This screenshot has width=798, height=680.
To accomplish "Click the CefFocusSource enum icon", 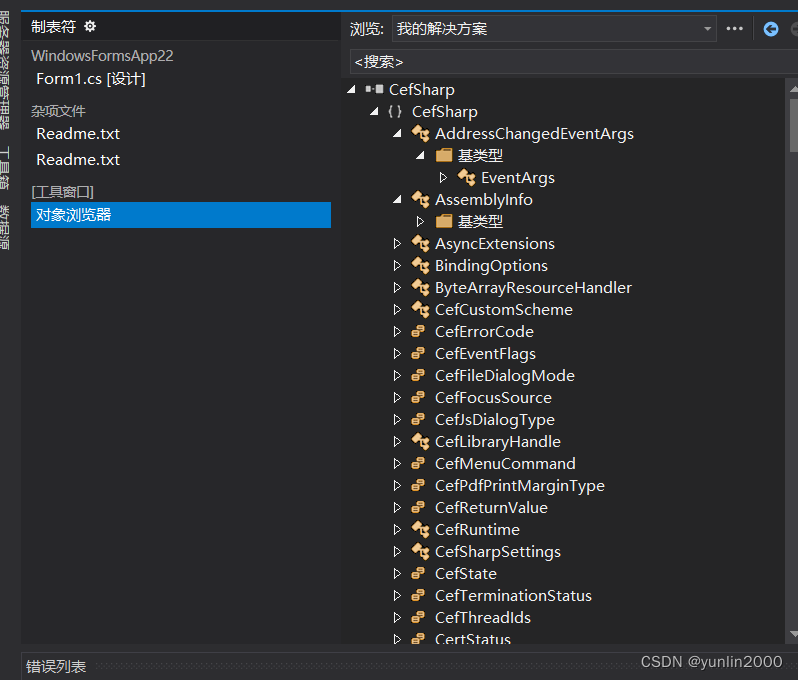I will point(418,397).
